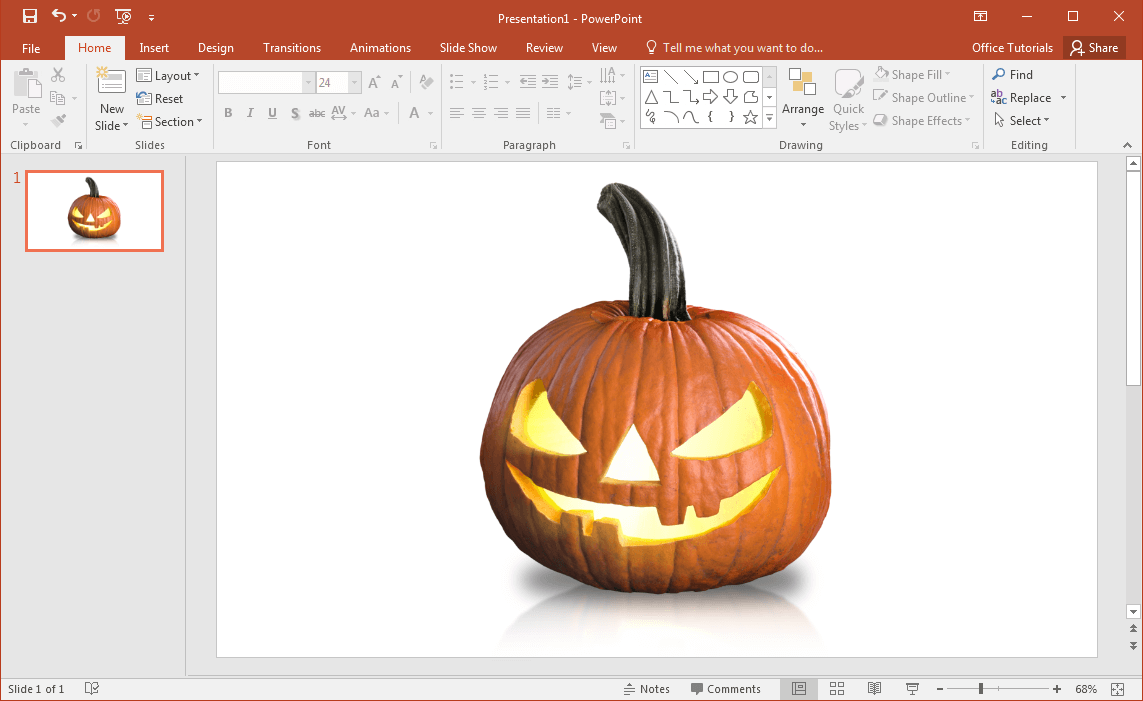Click the Find magnifier icon
Screen dimensions: 1143x701
click(x=998, y=75)
